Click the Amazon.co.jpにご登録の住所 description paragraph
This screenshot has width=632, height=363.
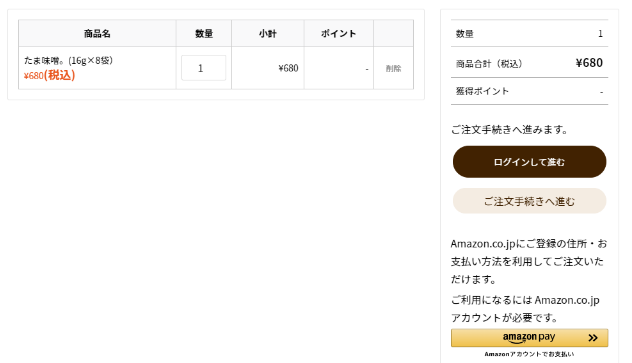point(529,261)
